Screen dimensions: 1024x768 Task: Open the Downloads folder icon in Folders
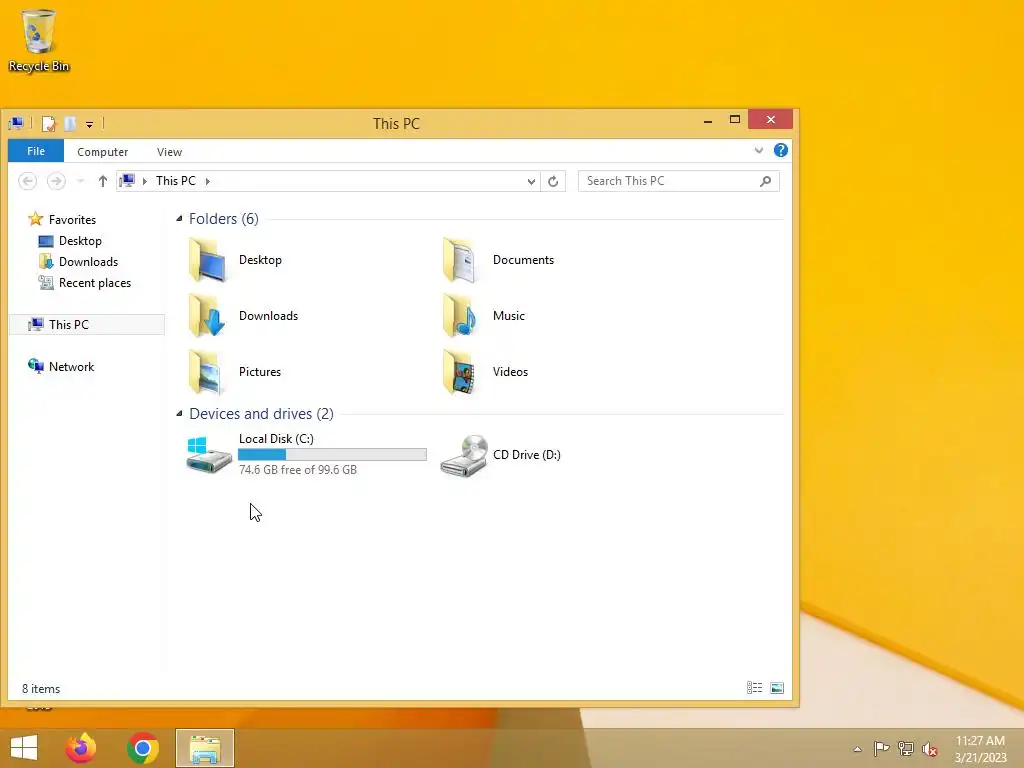[208, 316]
